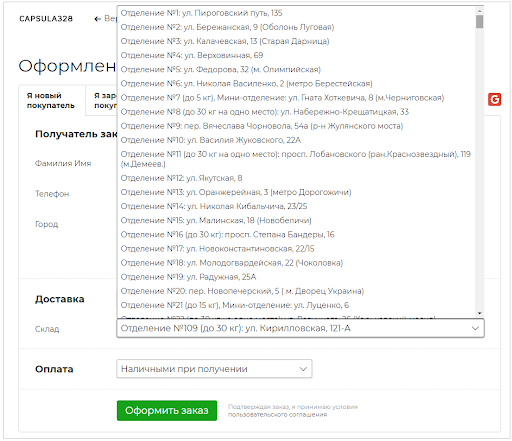Click the dropdown list scrollbar thumb
The width and height of the screenshot is (512, 441).
coord(479,22)
